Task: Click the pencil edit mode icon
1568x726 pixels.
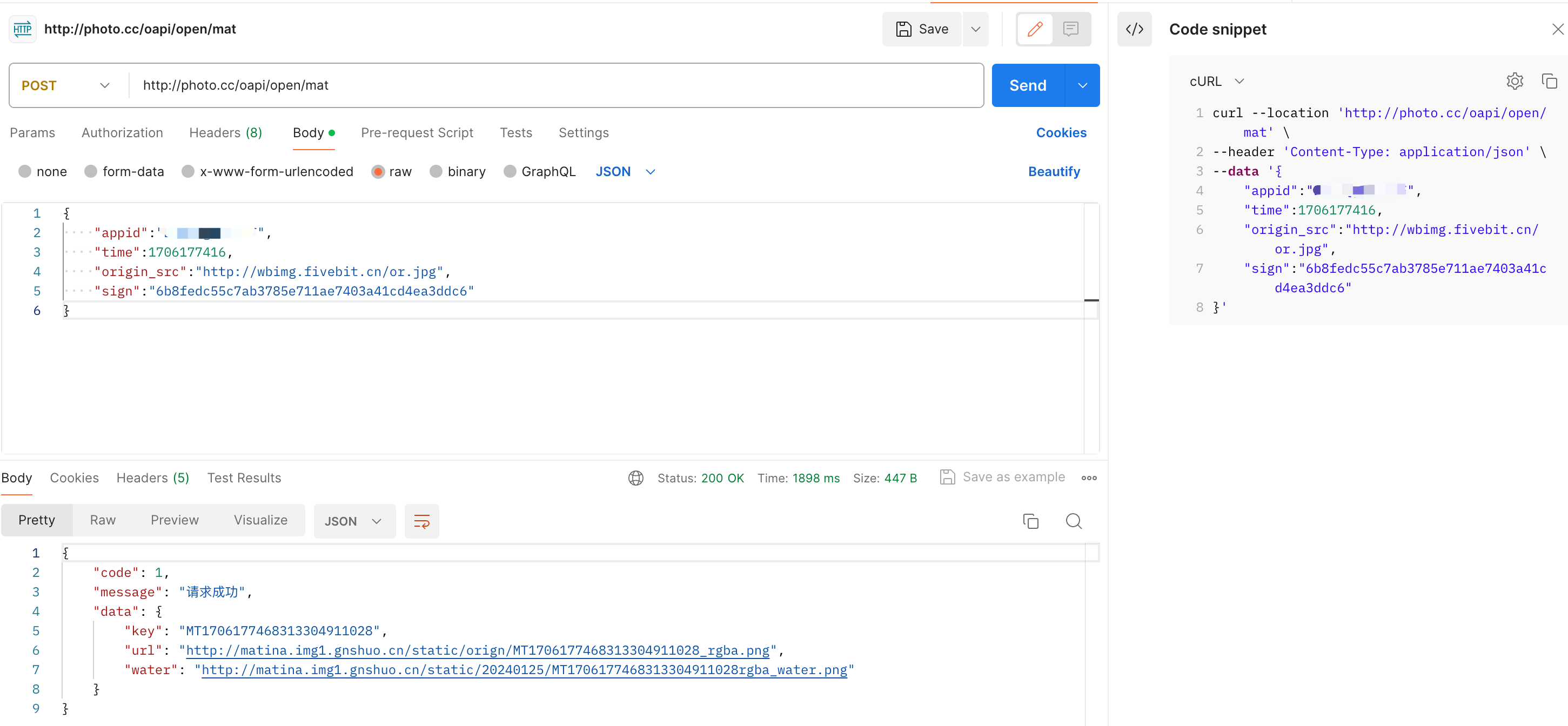Action: point(1034,29)
